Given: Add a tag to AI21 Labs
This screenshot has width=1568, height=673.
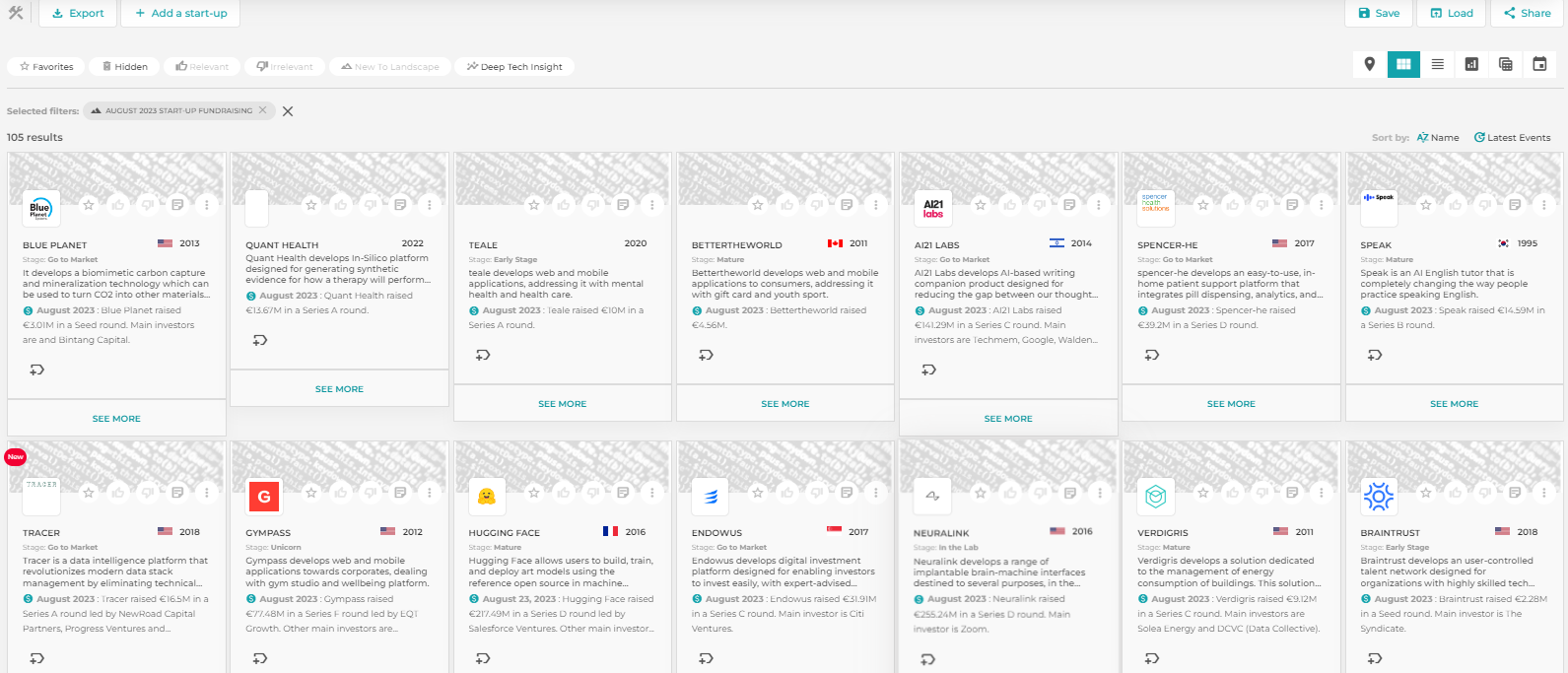Looking at the screenshot, I should coord(928,370).
